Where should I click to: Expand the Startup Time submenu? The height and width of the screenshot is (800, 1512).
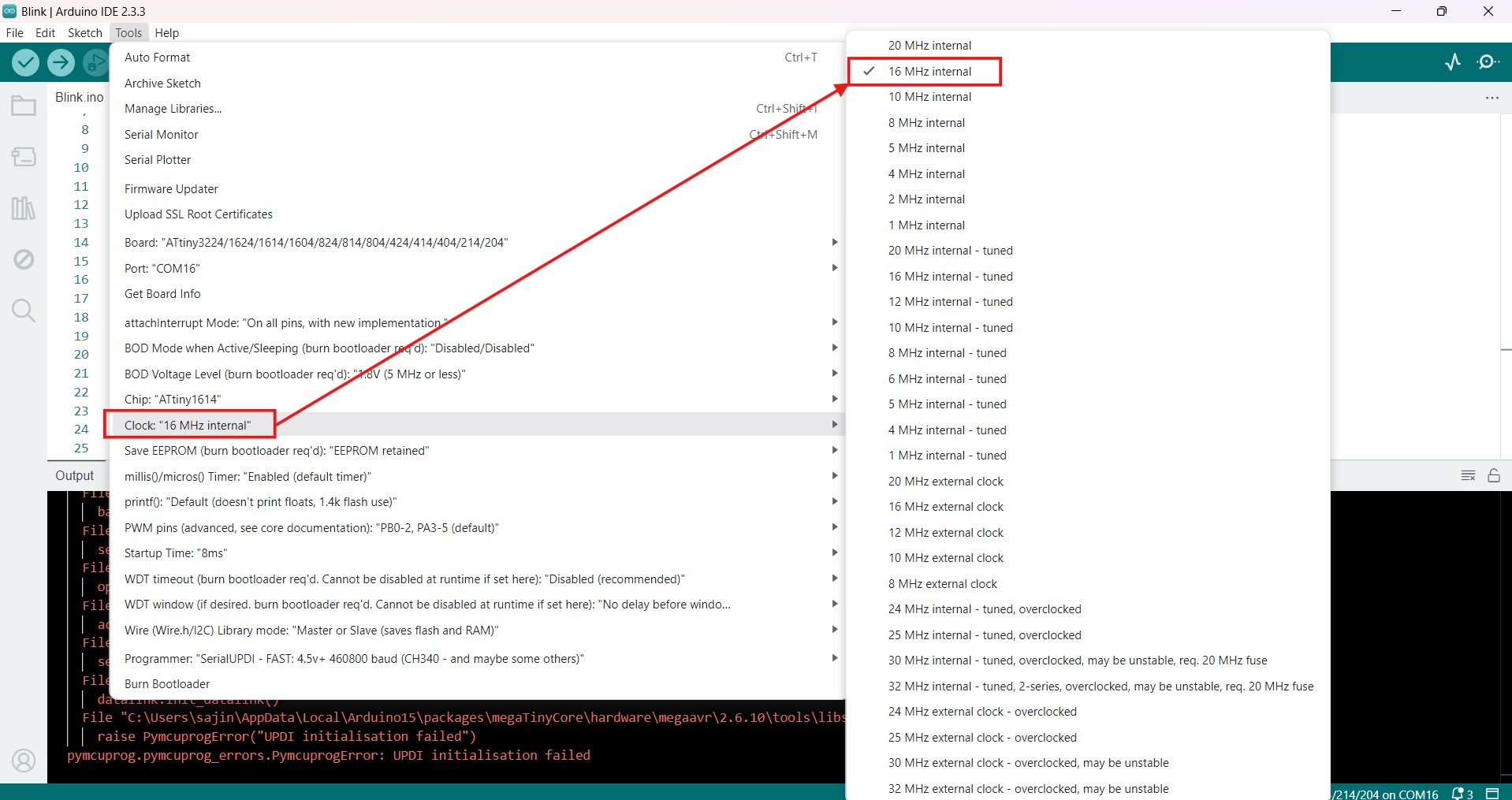pos(476,553)
